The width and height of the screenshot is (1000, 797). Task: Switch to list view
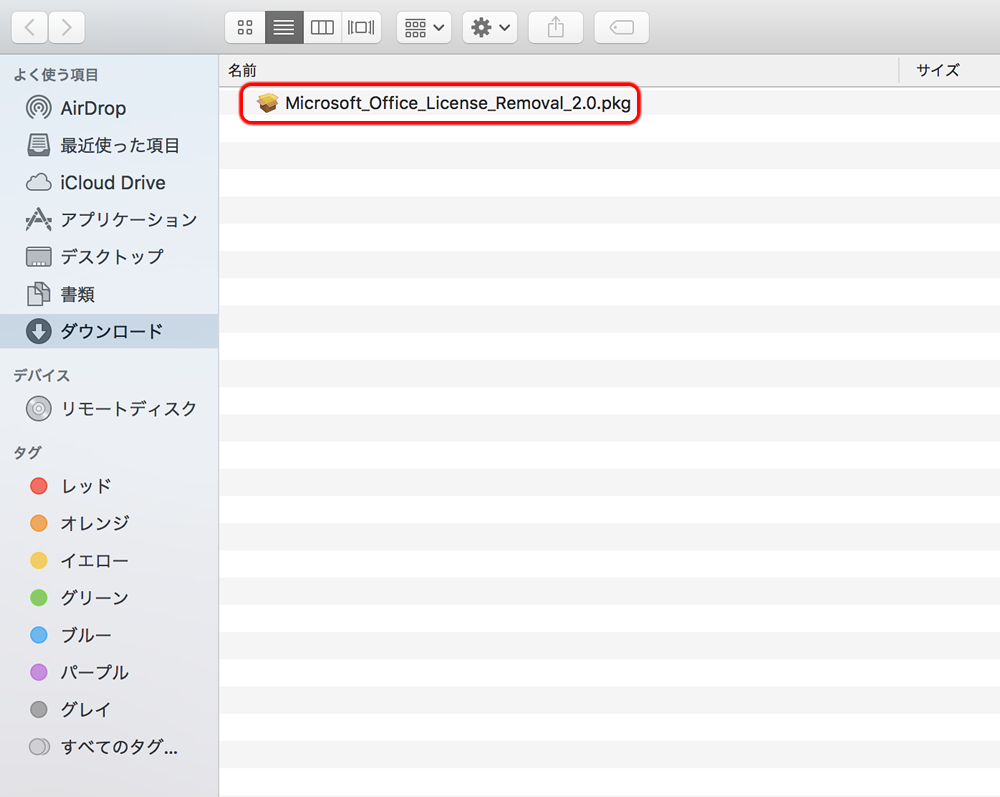coord(284,27)
